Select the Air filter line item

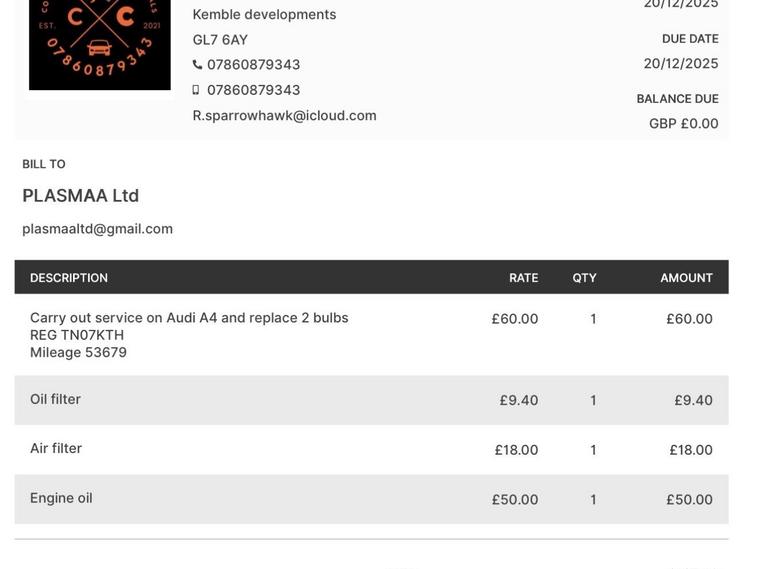click(56, 448)
